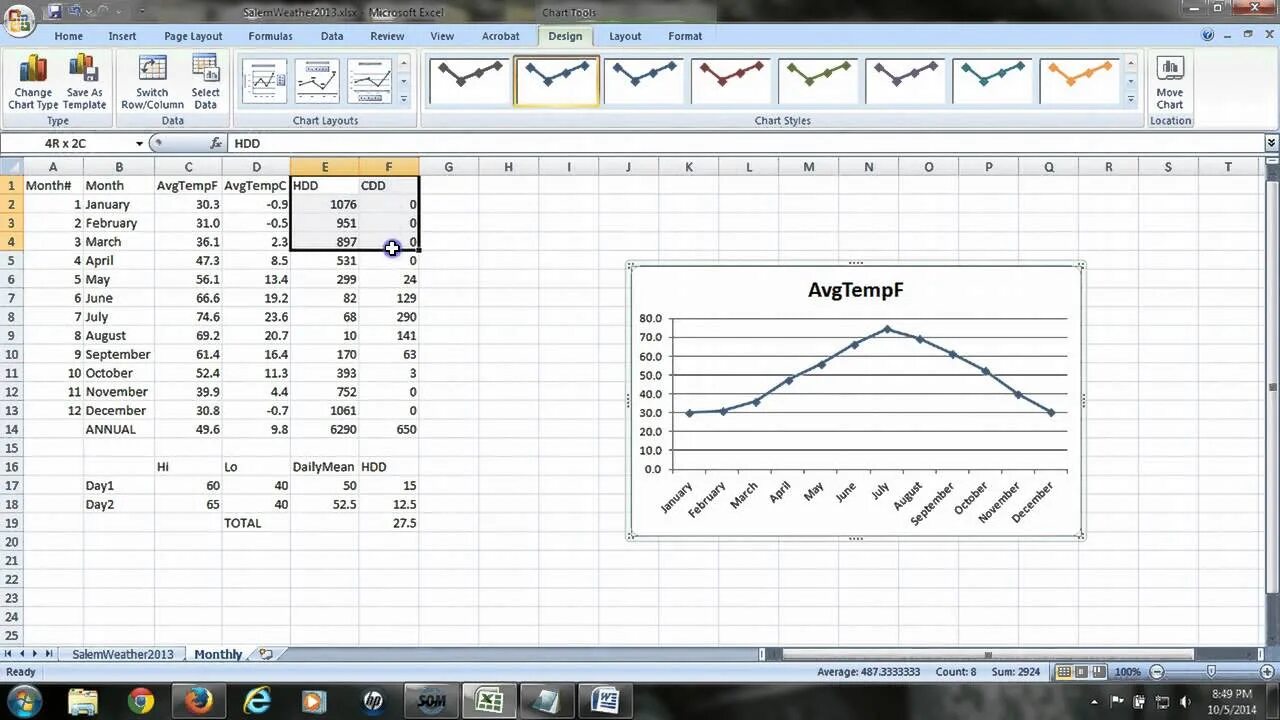Viewport: 1280px width, 720px height.
Task: Save chart using Save As Template
Action: point(85,83)
